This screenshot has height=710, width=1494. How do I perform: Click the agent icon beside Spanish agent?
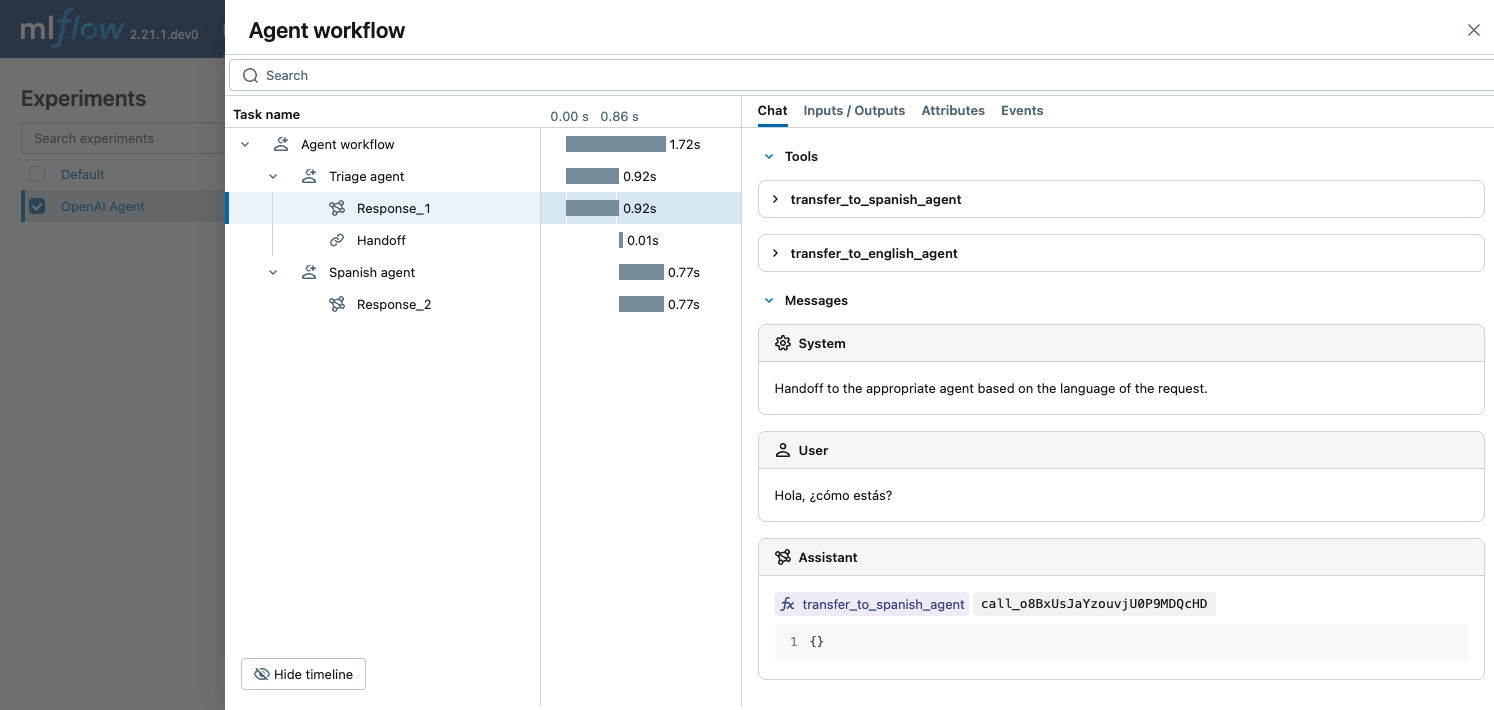click(309, 272)
